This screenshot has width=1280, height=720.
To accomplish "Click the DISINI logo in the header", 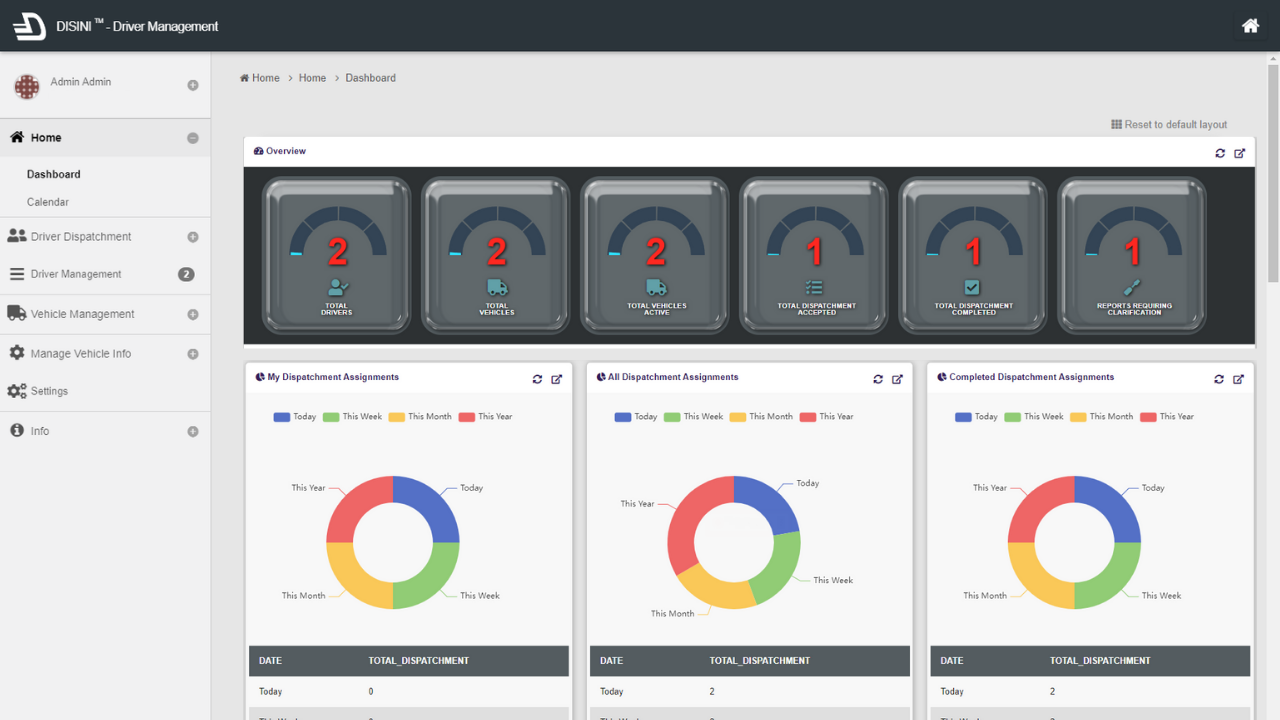I will click(x=29, y=26).
